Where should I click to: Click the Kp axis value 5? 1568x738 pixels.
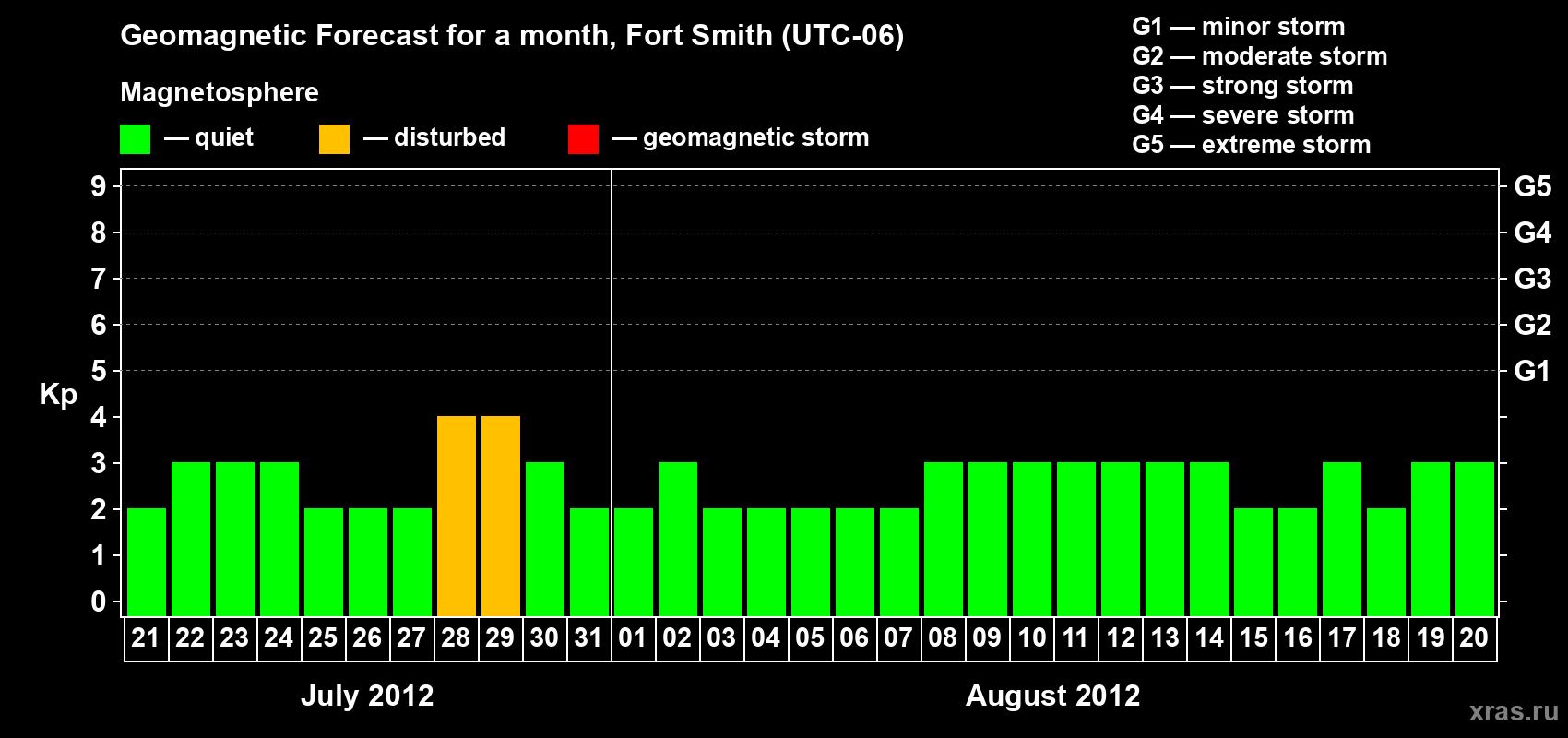[99, 371]
